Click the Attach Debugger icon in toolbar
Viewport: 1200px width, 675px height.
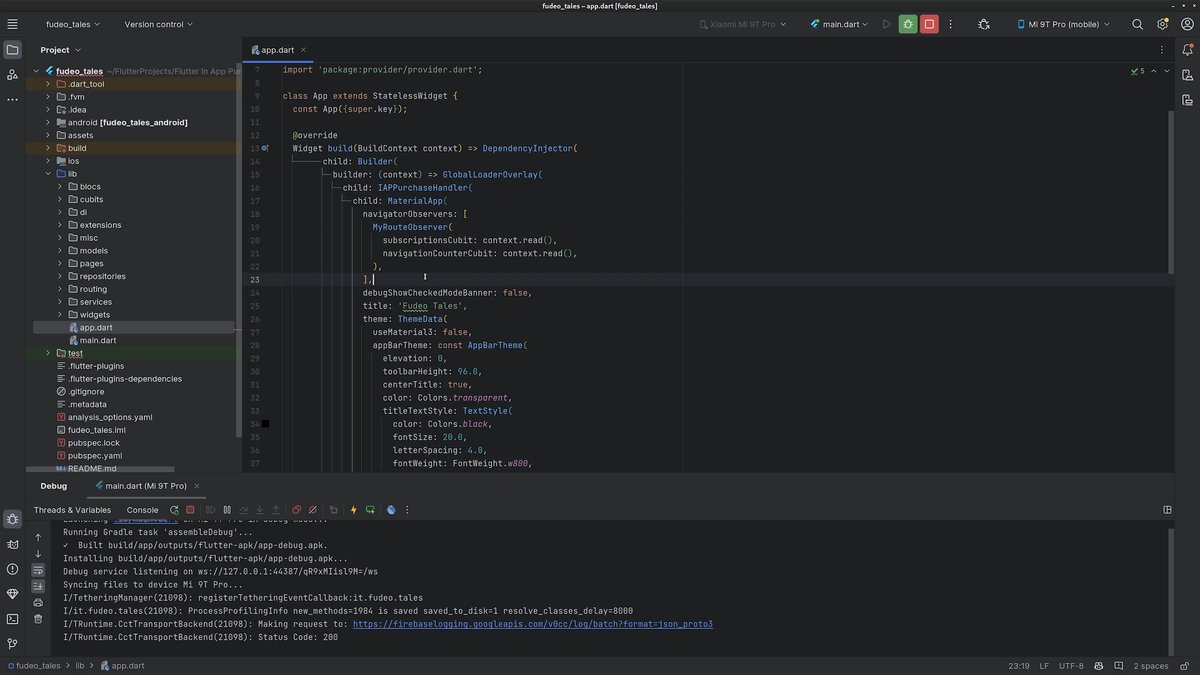click(984, 24)
